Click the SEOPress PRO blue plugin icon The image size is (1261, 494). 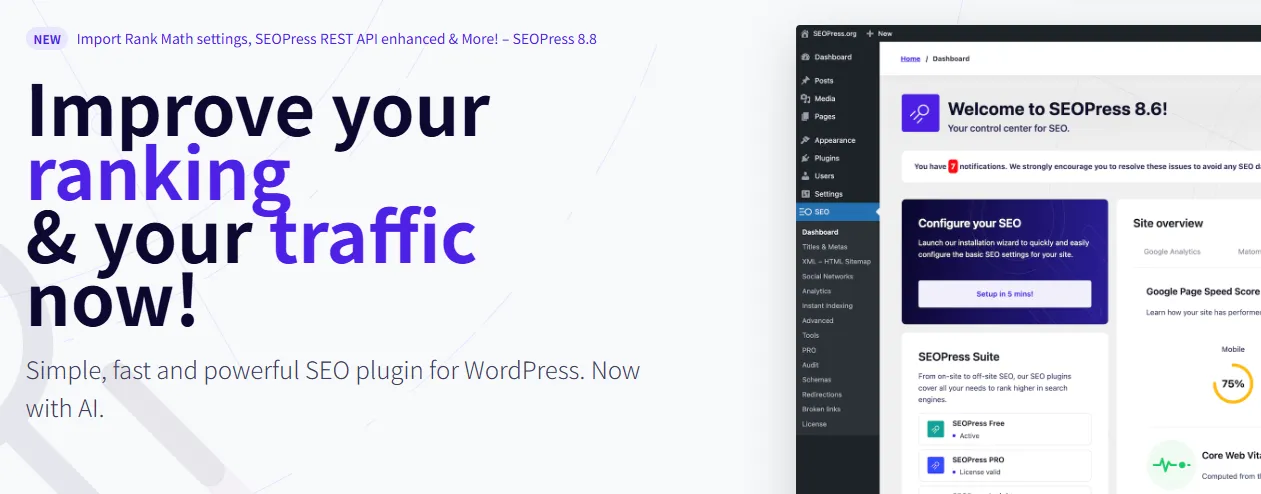tap(935, 465)
